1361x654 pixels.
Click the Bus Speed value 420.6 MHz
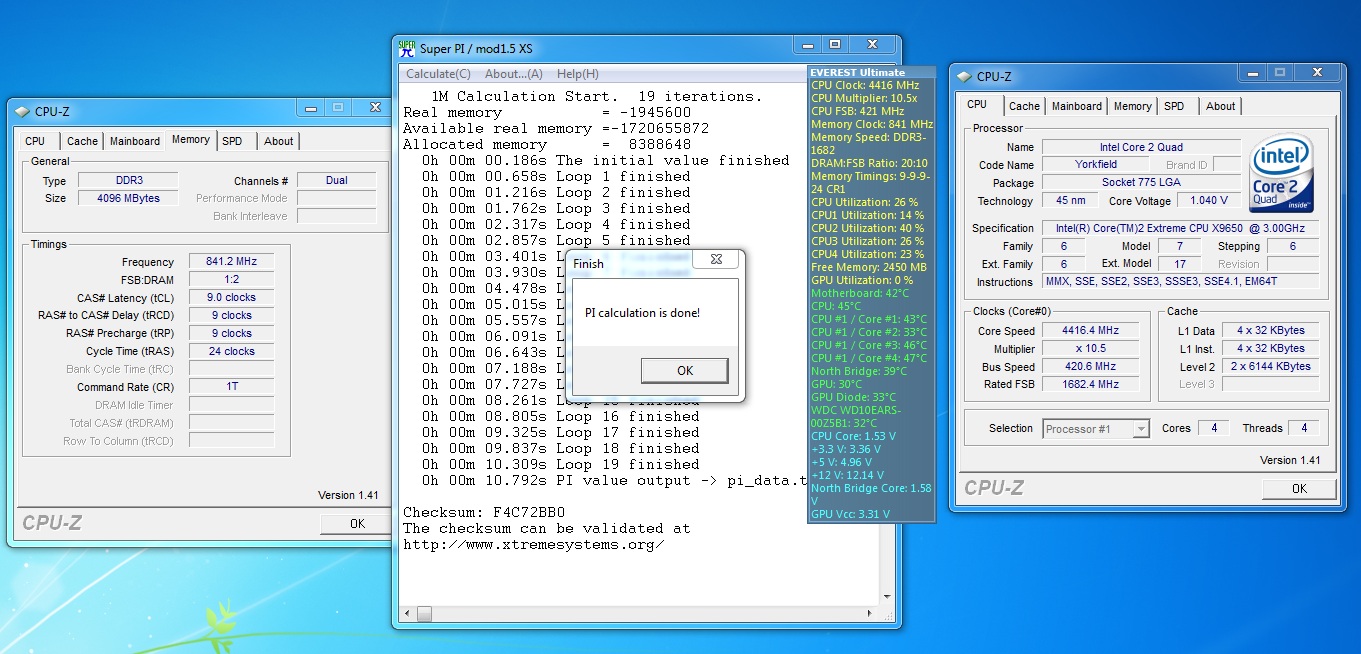pyautogui.click(x=1090, y=367)
